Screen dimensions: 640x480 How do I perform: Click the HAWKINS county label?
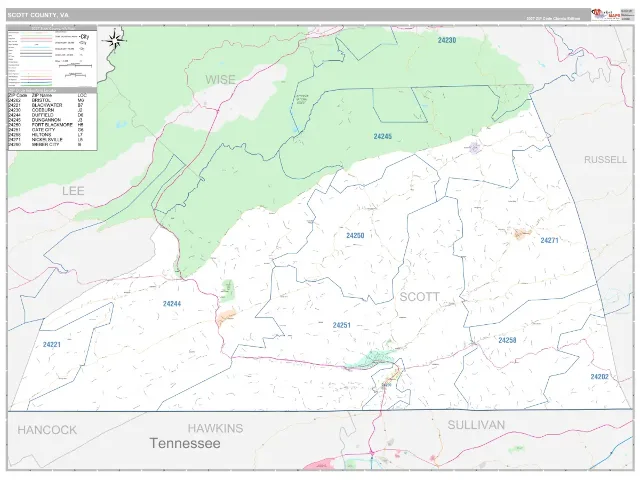[215, 428]
